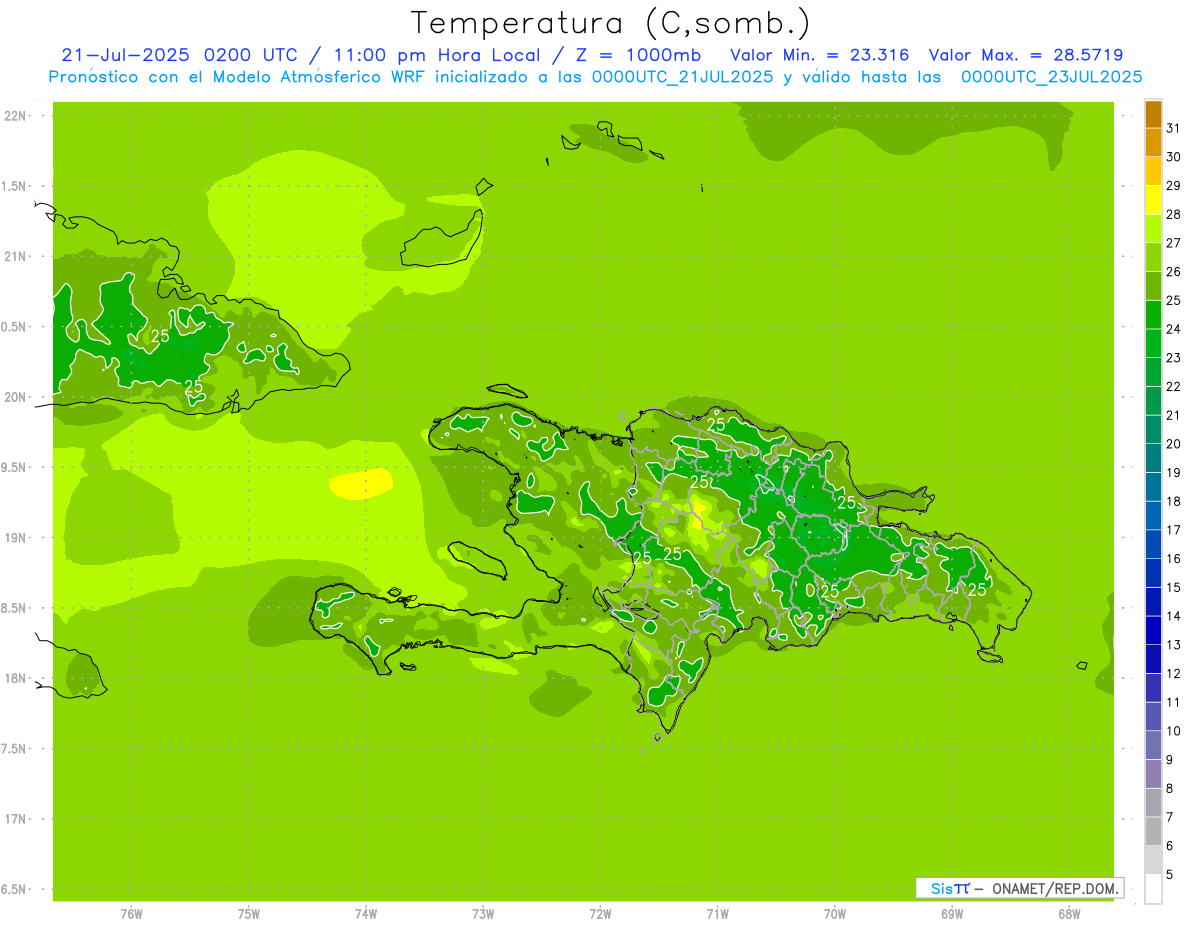Screen dimensions: 1200x927
Task: Pick the dark green legend swatch between 24 and 25
Action: coord(1153,314)
